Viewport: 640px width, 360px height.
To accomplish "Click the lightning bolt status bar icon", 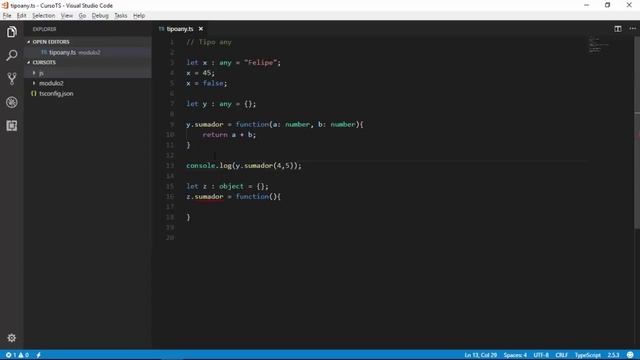I will tap(38, 355).
